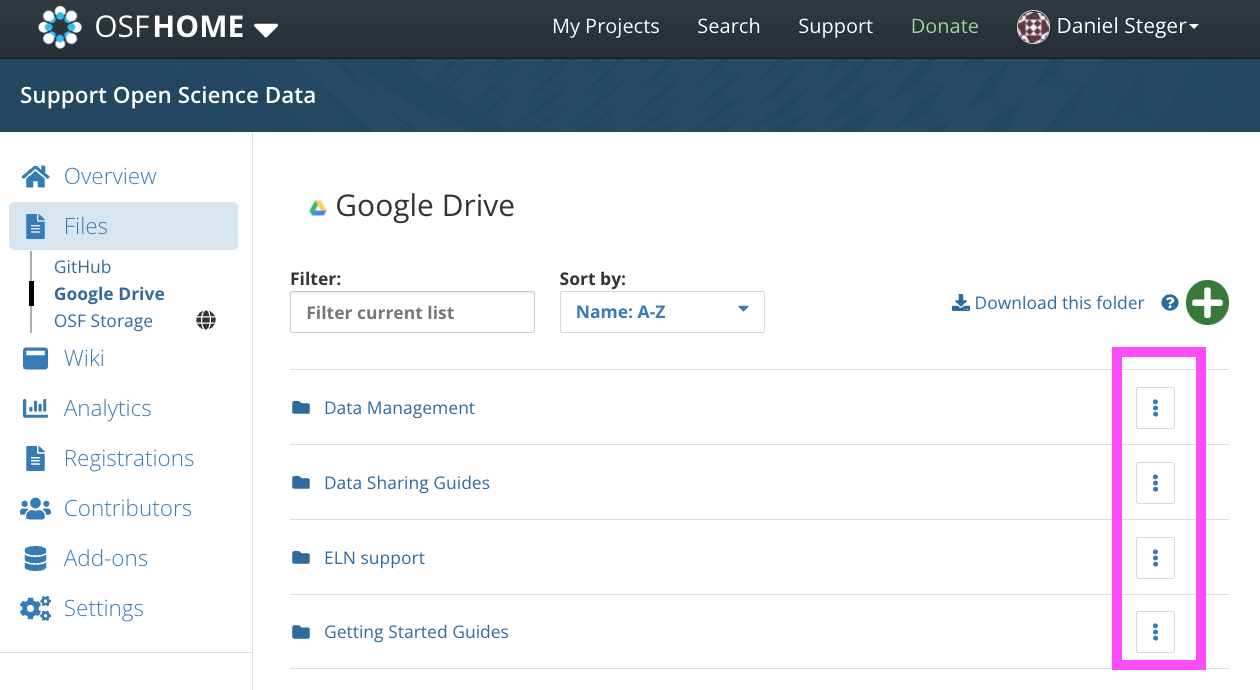The height and width of the screenshot is (690, 1260).
Task: Click the ELN support folder icon
Action: tap(301, 558)
